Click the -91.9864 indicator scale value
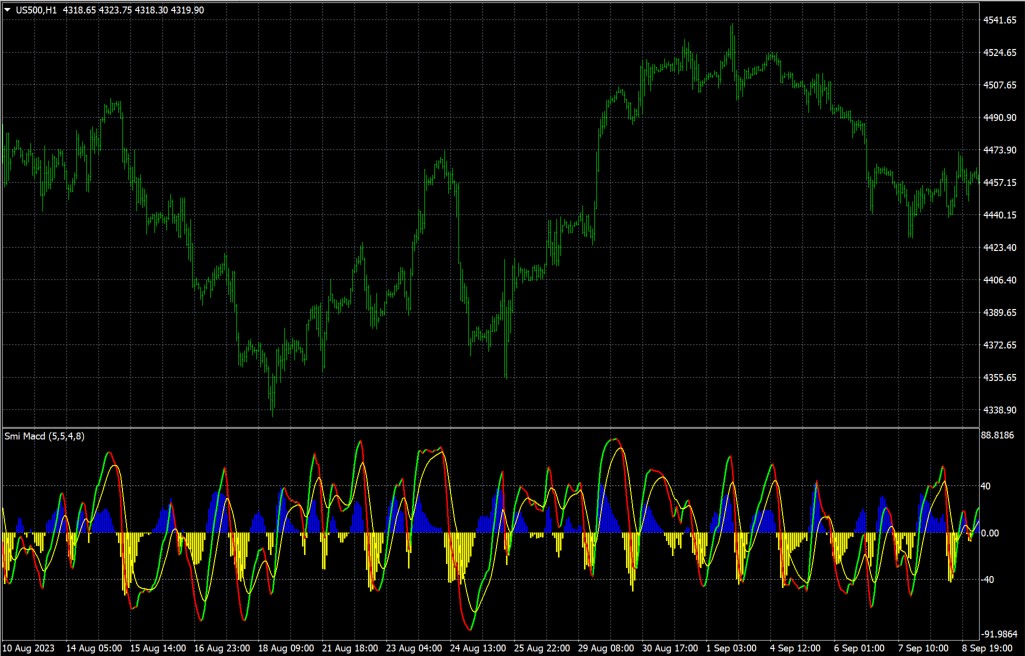The image size is (1025, 656). (x=1001, y=634)
